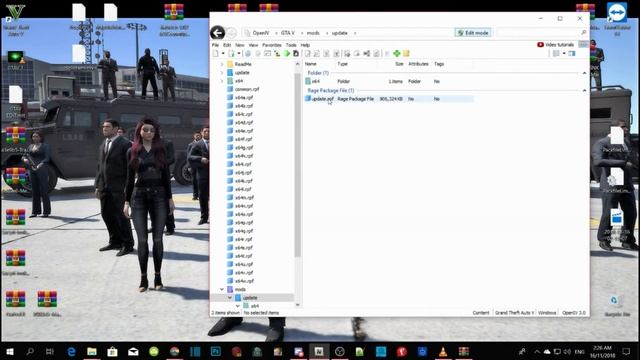Click the tree-structure toolbar icon

(277, 53)
